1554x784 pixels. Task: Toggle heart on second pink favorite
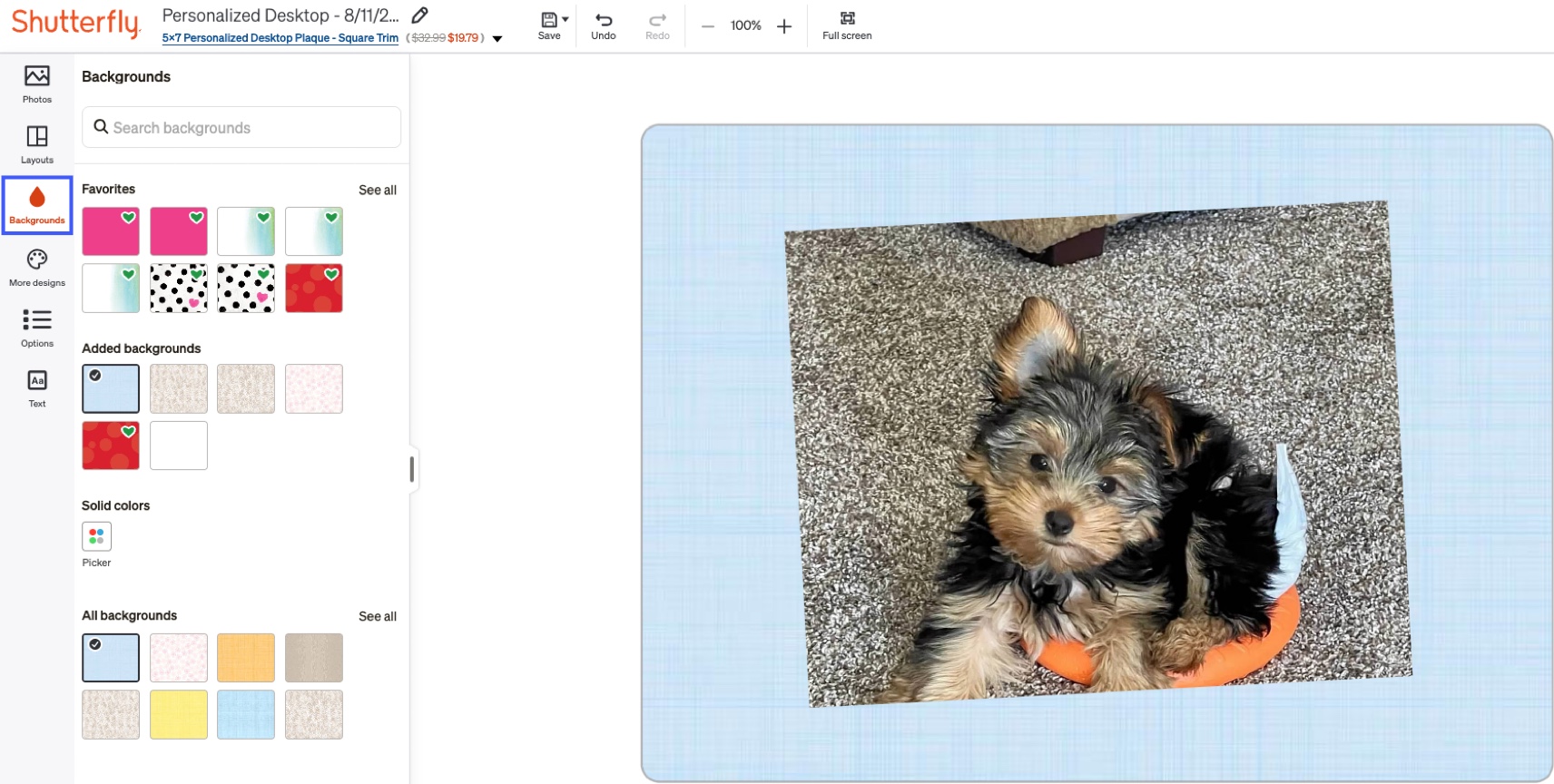(196, 218)
